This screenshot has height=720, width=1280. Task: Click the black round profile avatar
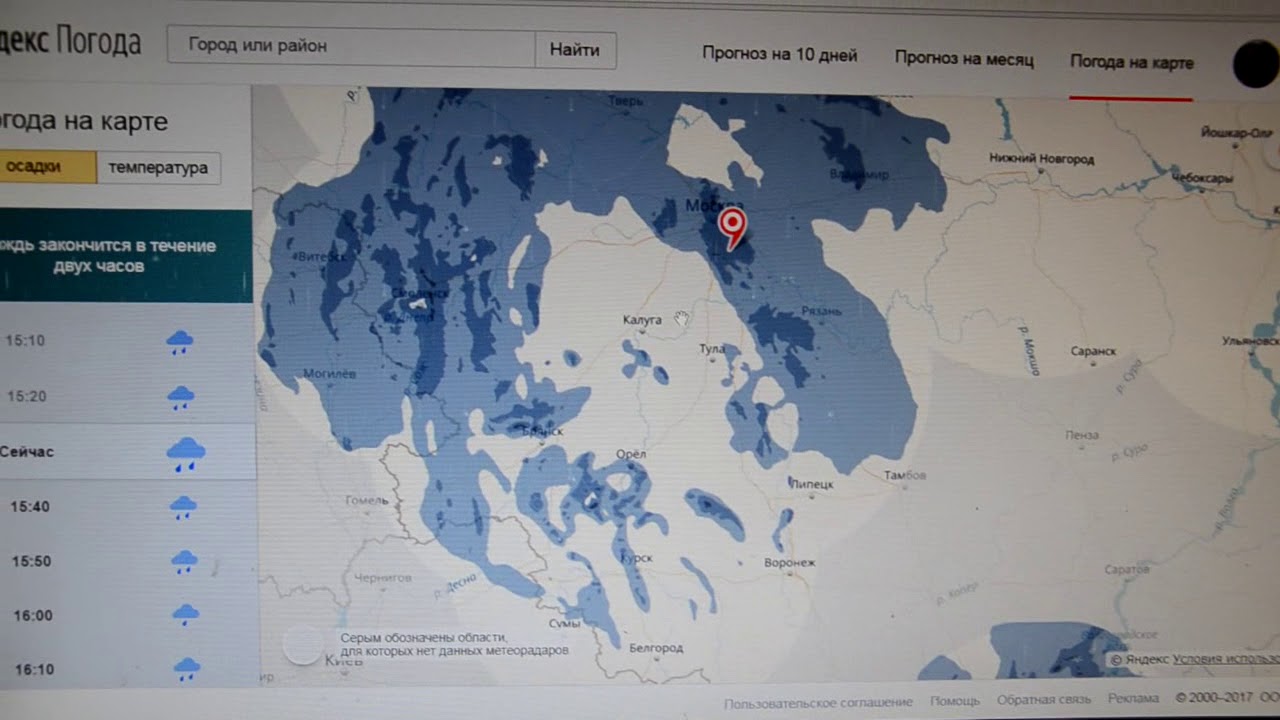[x=1255, y=64]
